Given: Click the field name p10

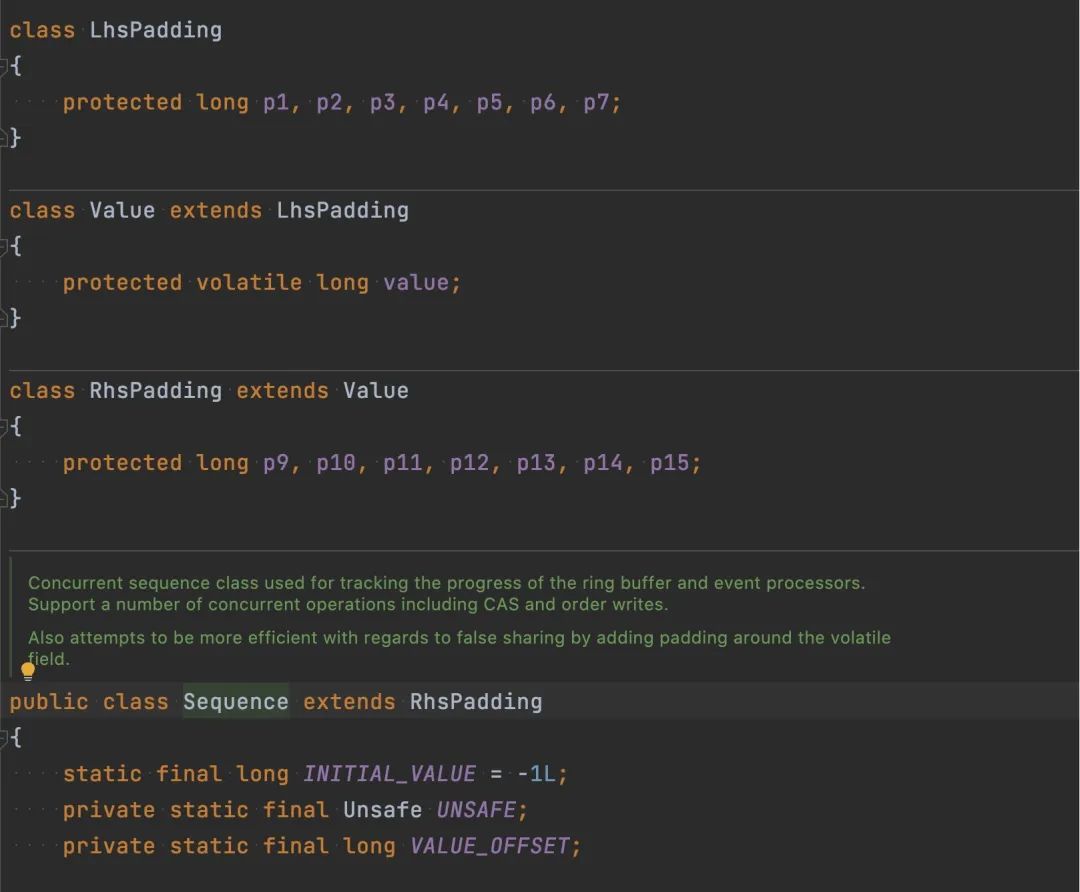Looking at the screenshot, I should [x=336, y=464].
